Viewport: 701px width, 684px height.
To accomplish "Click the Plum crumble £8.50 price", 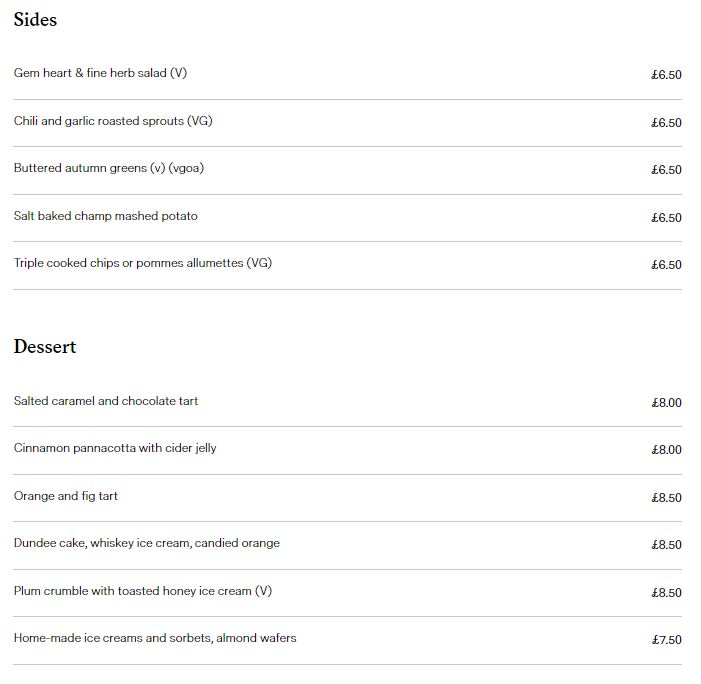I will click(666, 593).
